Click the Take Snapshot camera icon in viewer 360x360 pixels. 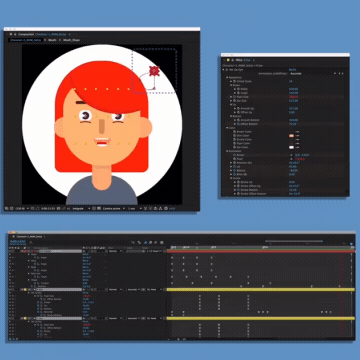[59, 208]
